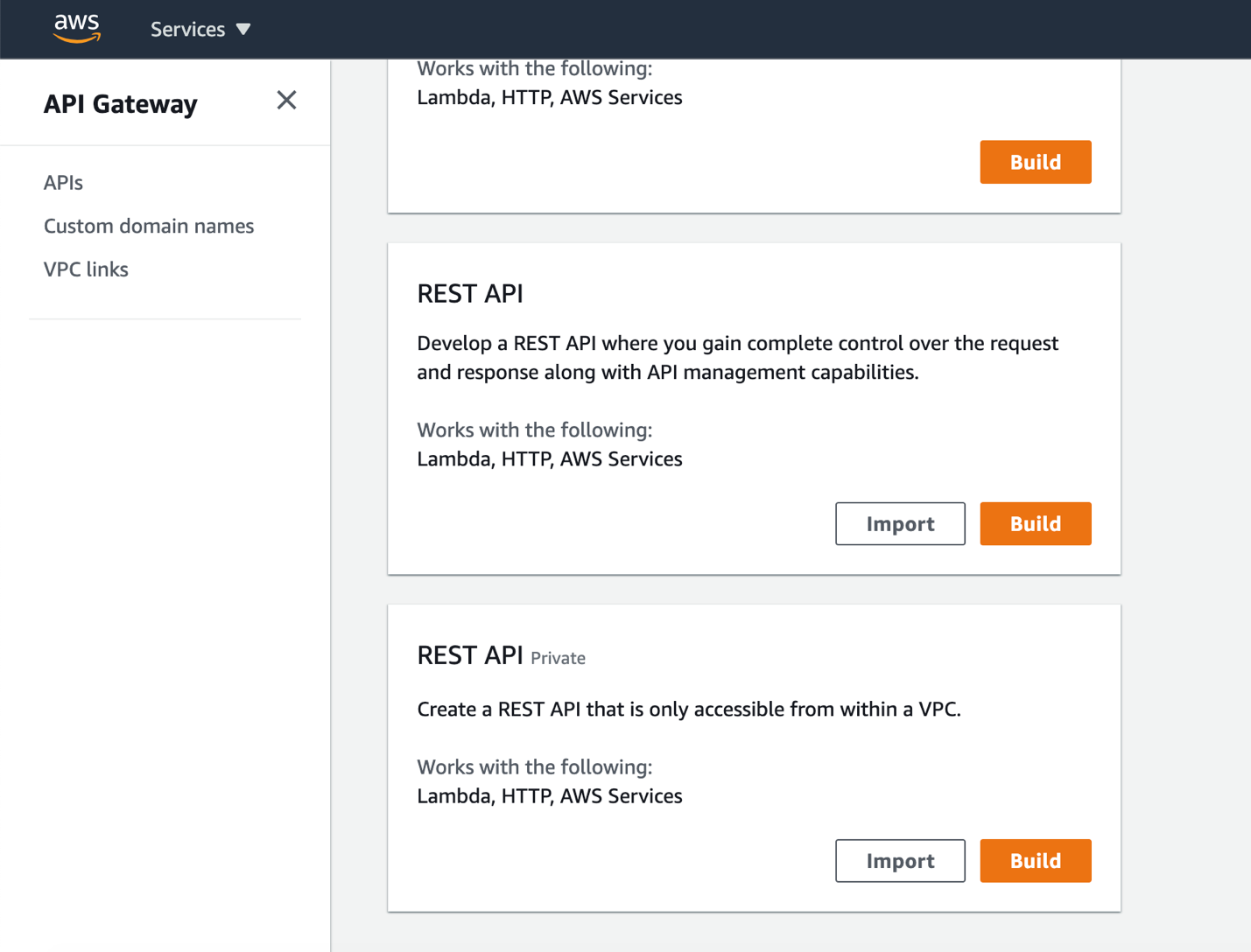Open the Services menu
The height and width of the screenshot is (952, 1251).
pyautogui.click(x=187, y=30)
